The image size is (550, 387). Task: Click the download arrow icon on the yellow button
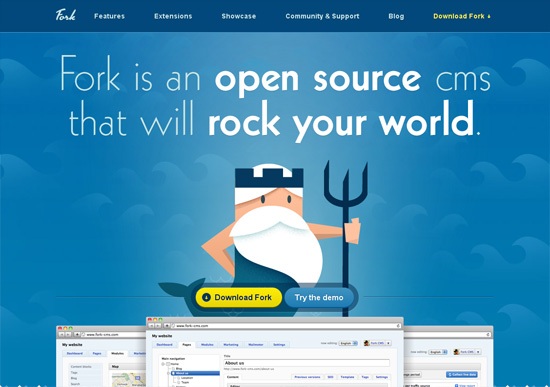(206, 298)
